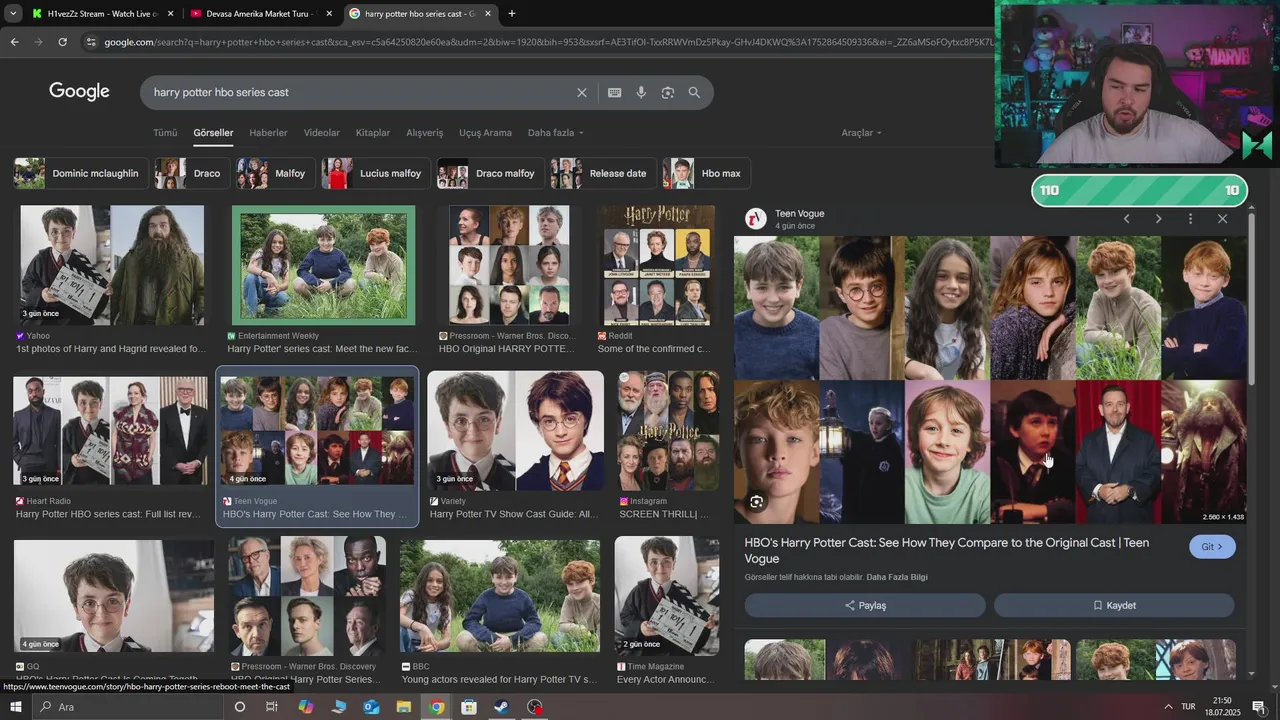1280x720 pixels.
Task: View site information icon in address bar
Action: tap(91, 42)
